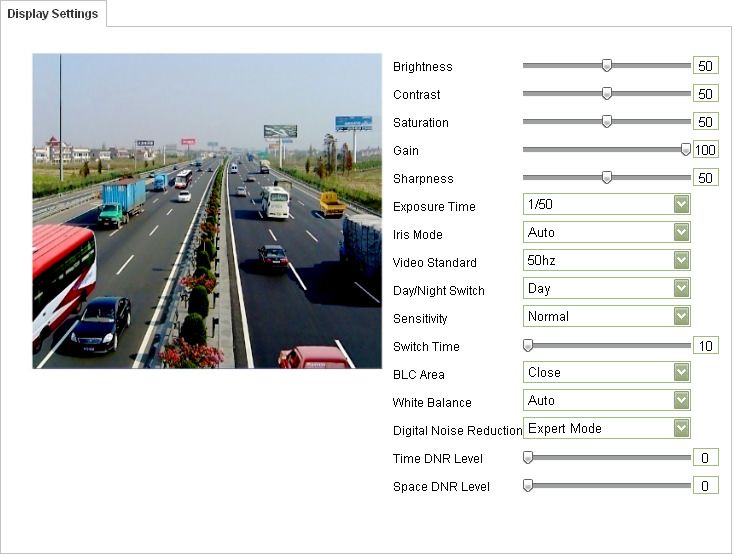Switch to the Display Settings tab
The width and height of the screenshot is (735, 555).
click(x=52, y=14)
